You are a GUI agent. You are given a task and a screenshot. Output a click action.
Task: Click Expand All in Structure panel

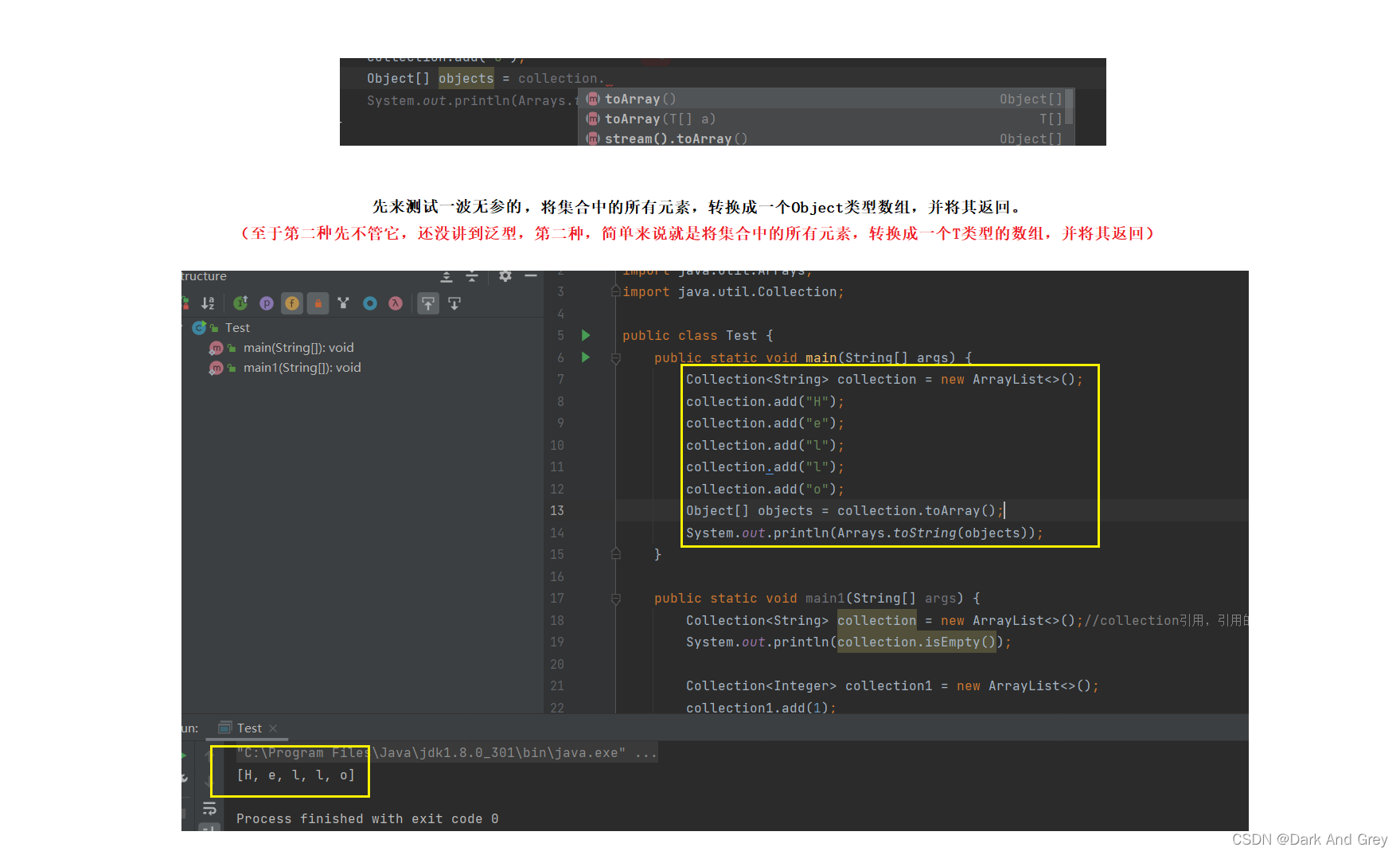447,277
